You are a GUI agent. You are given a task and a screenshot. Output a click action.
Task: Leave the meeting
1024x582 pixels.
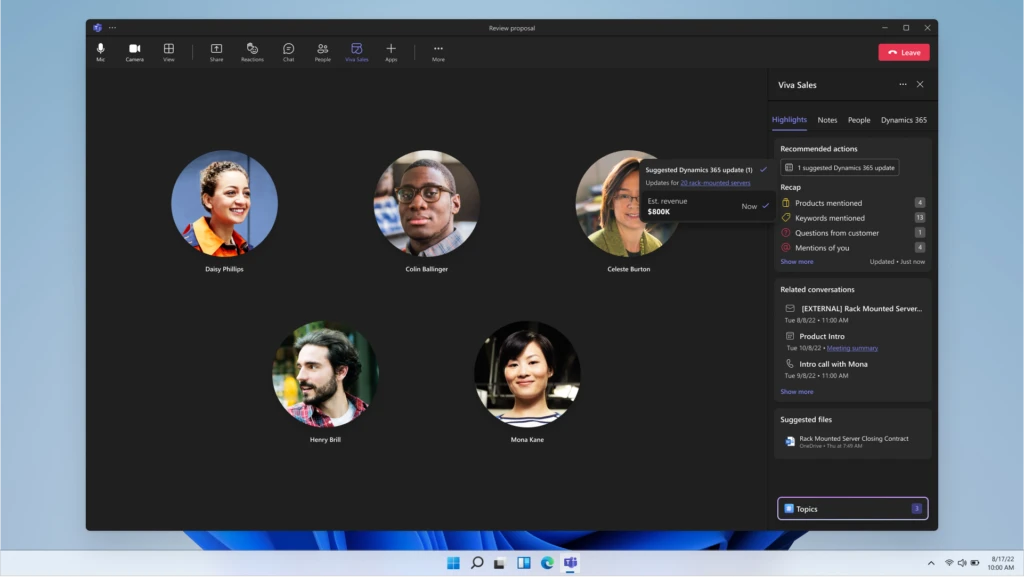903,52
